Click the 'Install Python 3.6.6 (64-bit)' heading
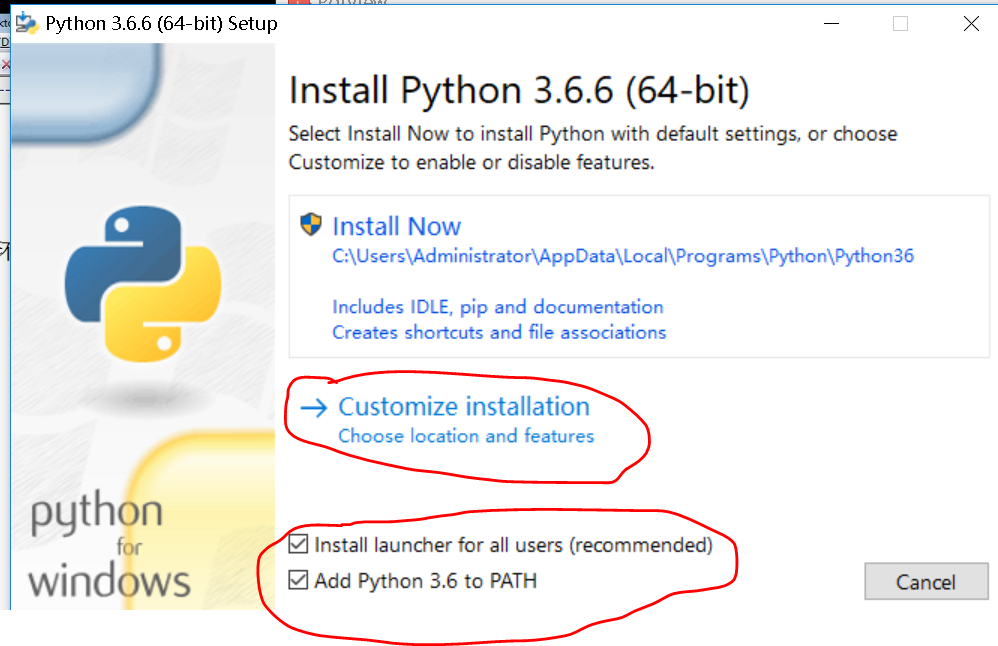 (519, 90)
